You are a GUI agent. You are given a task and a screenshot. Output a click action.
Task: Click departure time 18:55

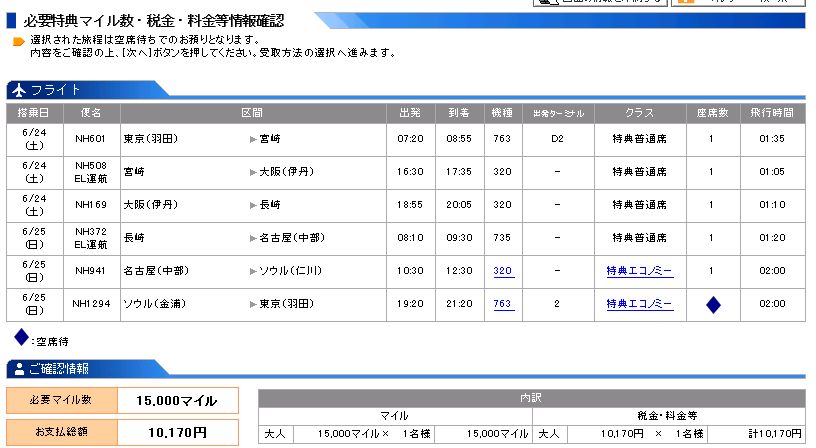click(x=410, y=204)
